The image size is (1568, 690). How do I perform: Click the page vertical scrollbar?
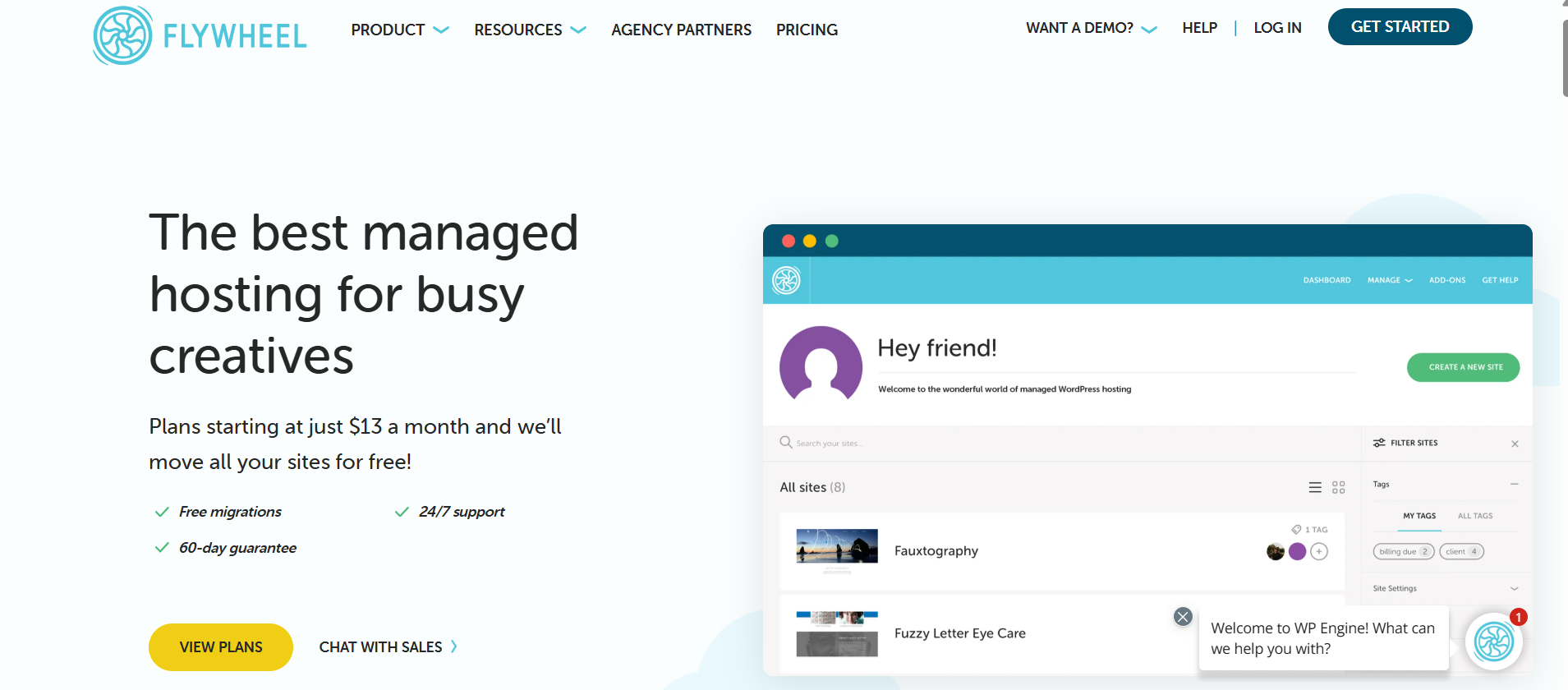[1565, 57]
